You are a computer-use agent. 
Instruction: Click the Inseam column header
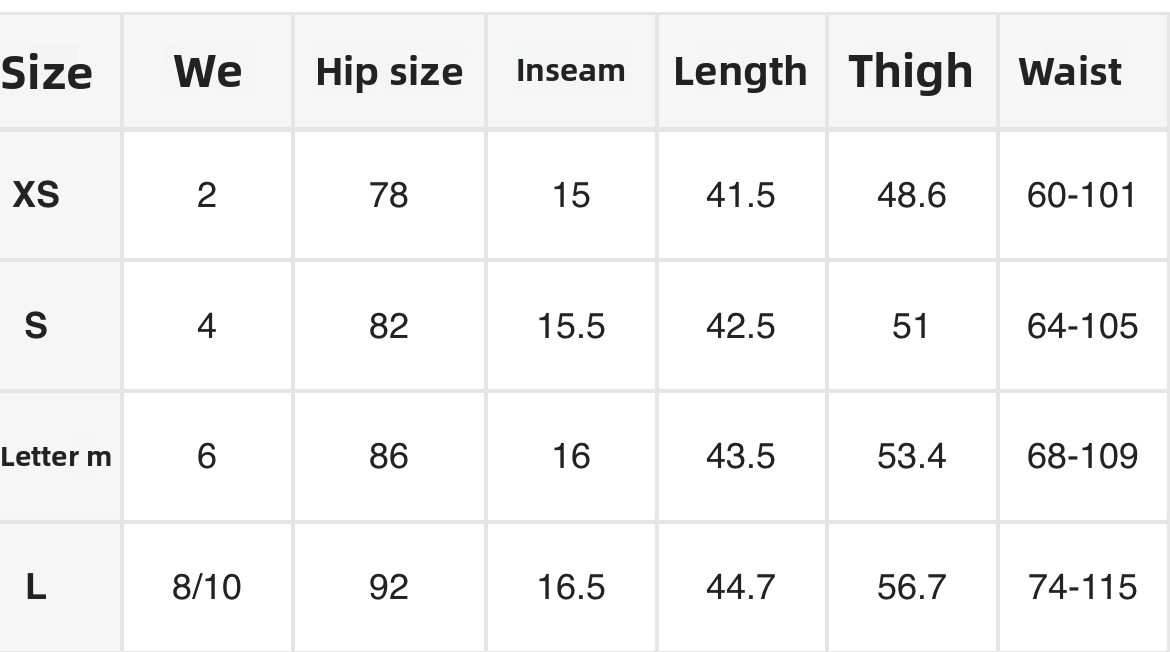pos(570,71)
